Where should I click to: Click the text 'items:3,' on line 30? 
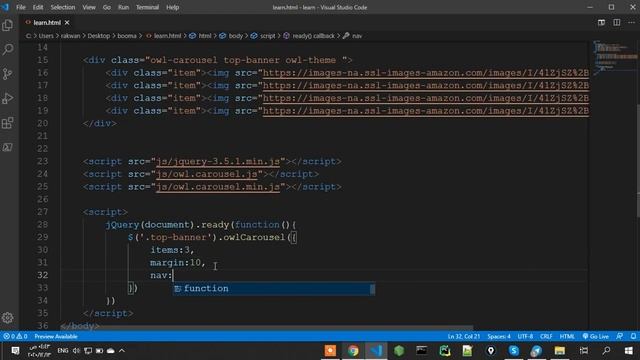point(172,250)
